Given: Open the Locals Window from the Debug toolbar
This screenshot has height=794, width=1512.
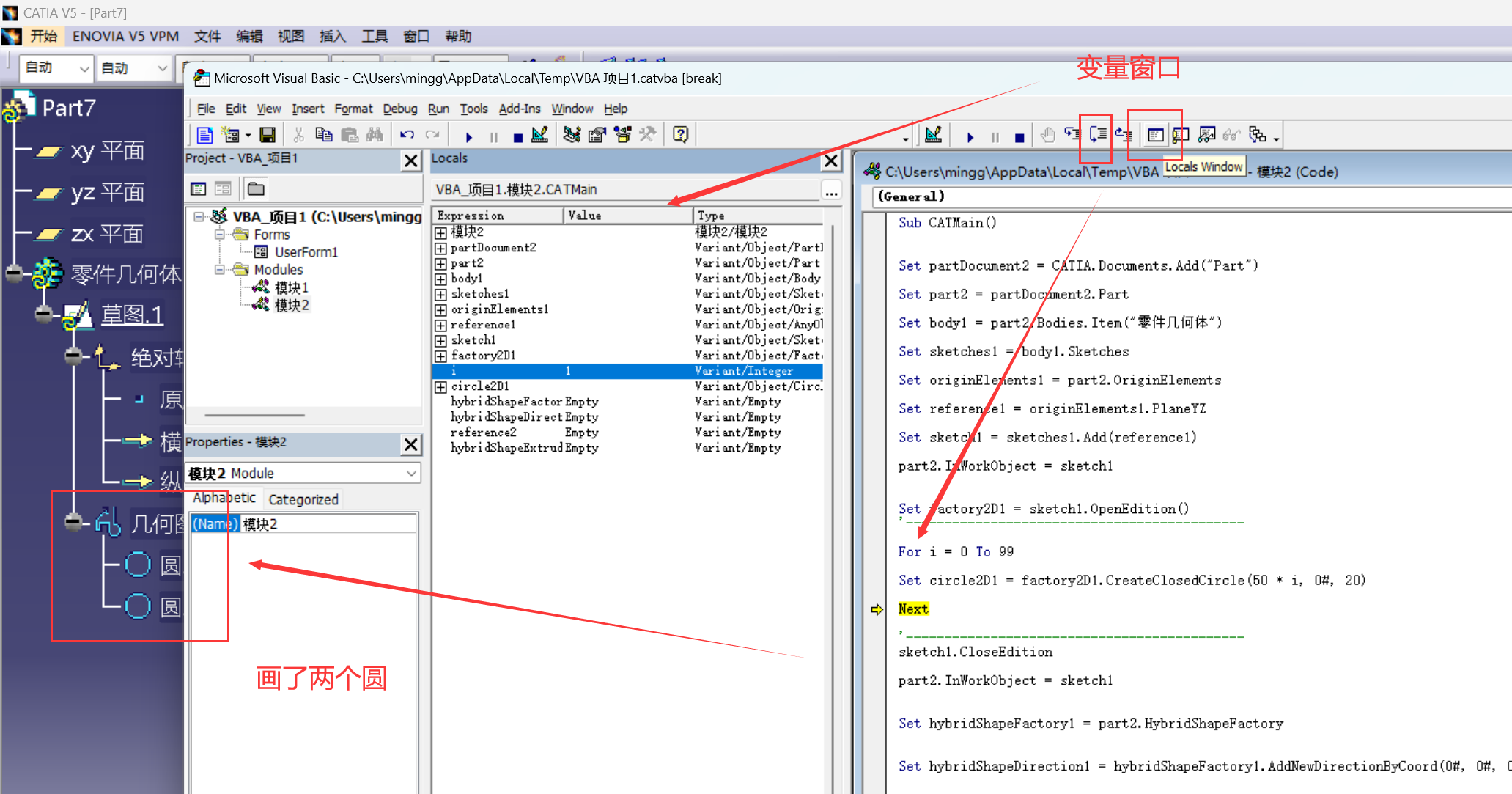Looking at the screenshot, I should click(1155, 135).
